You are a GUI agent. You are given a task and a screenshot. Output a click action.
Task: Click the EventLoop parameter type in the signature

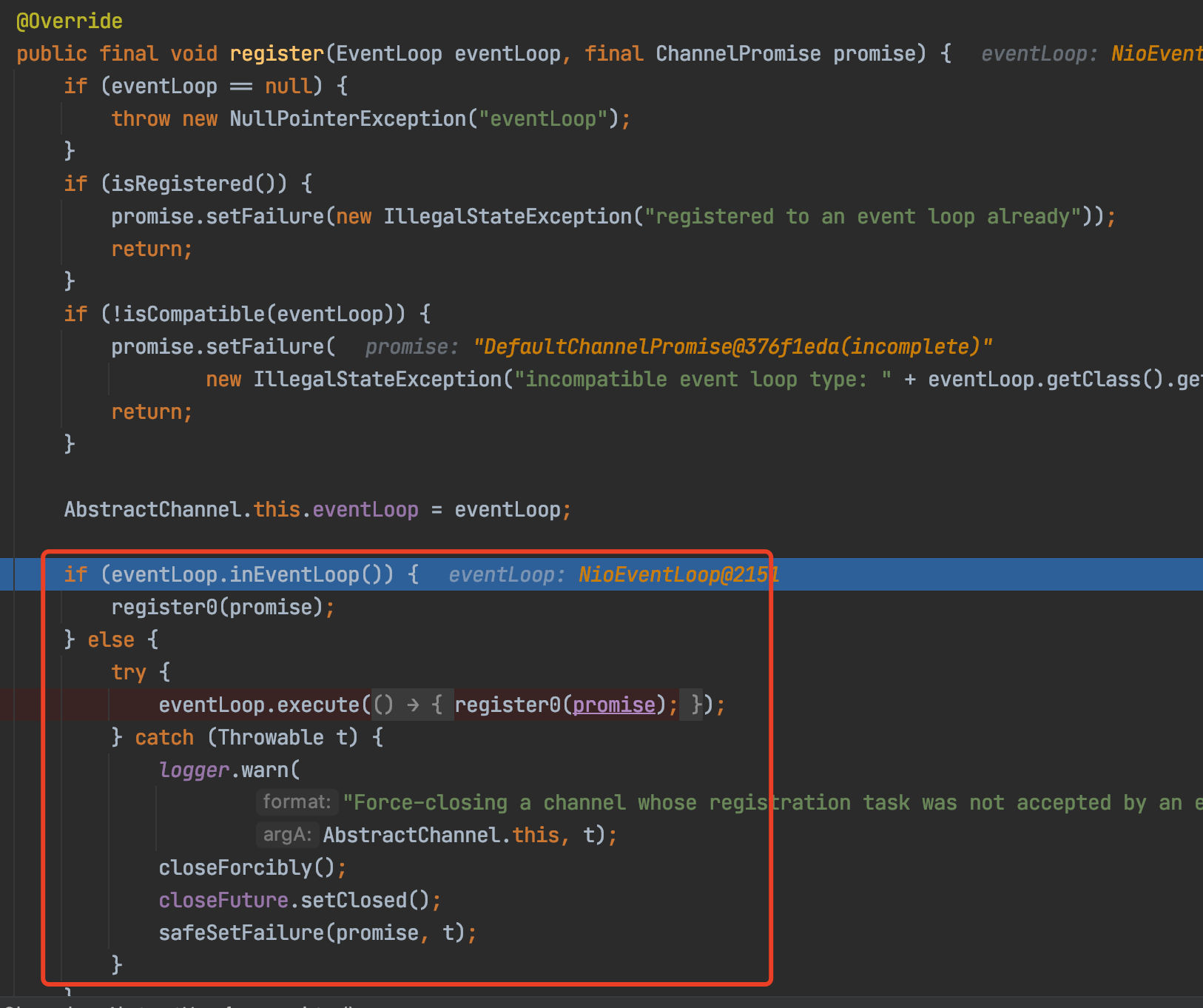pos(389,53)
